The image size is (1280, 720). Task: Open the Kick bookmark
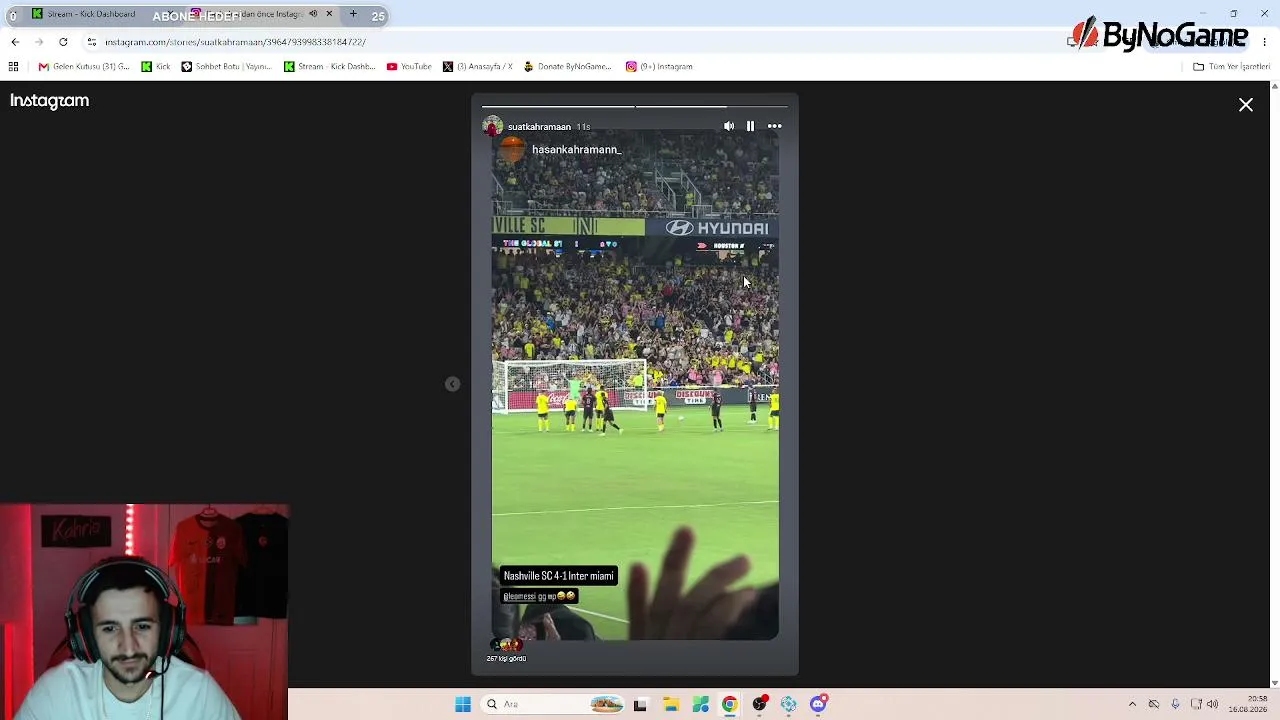tap(156, 67)
